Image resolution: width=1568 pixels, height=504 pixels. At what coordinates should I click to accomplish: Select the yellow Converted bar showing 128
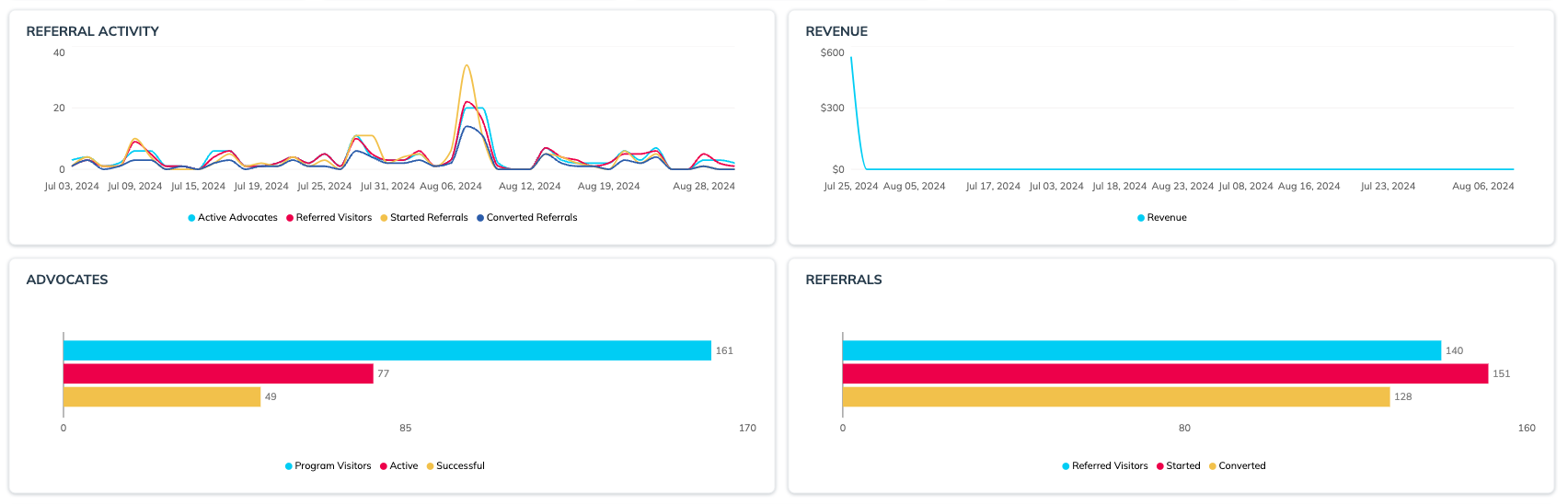tap(1115, 396)
